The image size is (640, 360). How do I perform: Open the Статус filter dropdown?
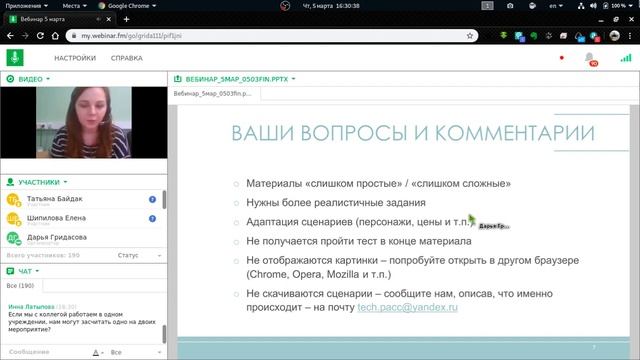[139, 255]
